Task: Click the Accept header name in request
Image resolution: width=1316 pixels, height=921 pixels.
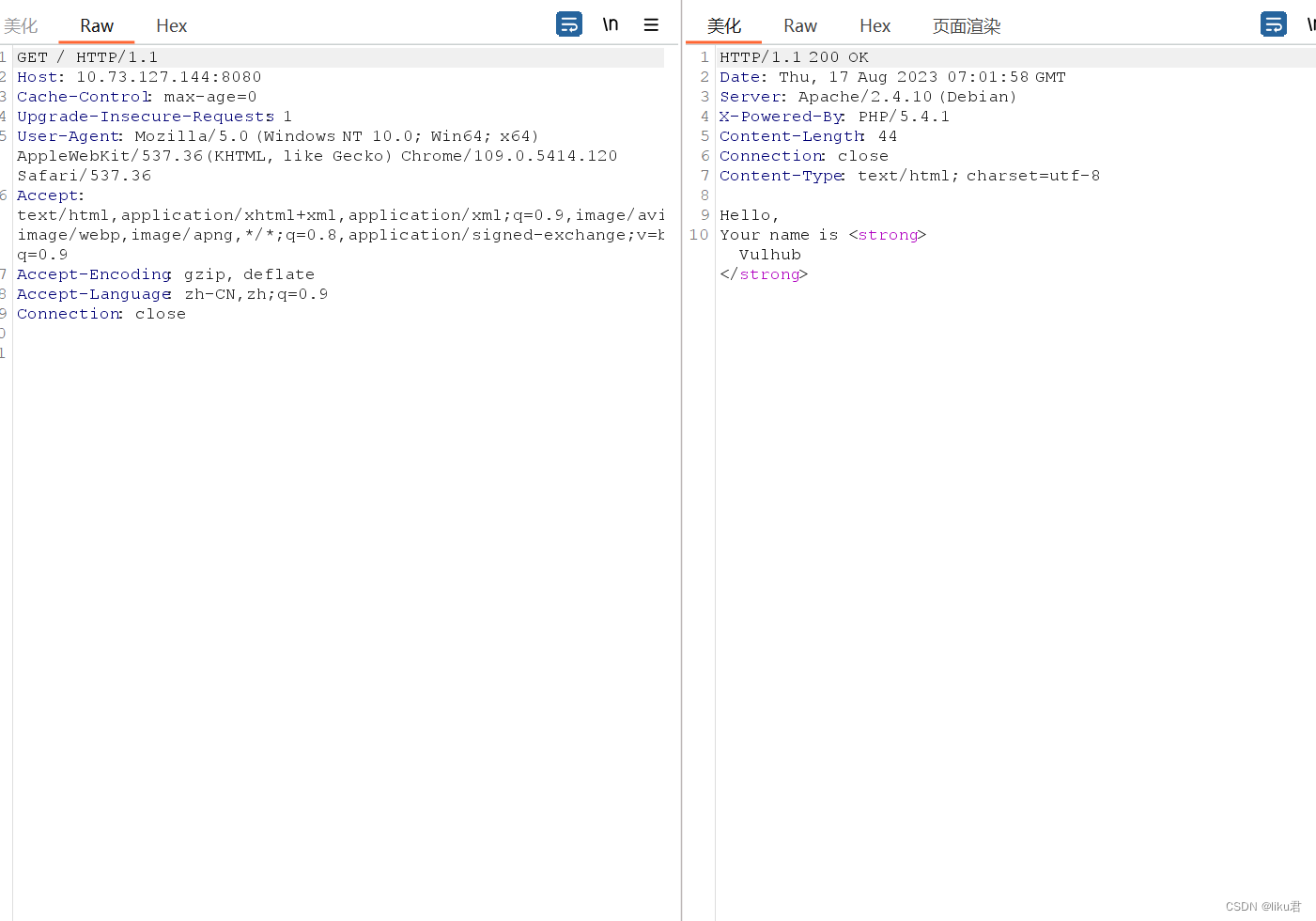Action: pos(48,195)
